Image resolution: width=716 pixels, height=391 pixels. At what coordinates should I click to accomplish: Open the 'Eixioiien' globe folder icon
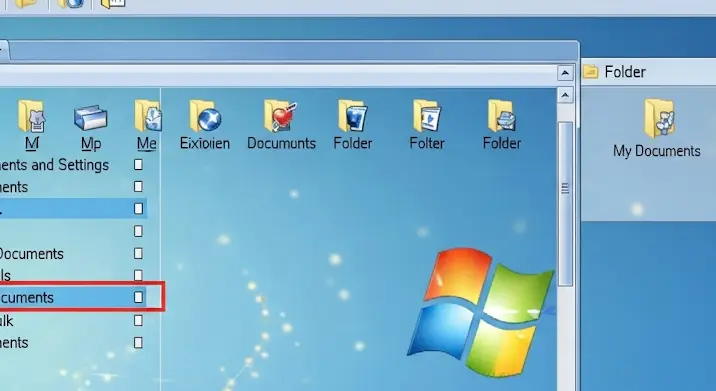coord(205,116)
